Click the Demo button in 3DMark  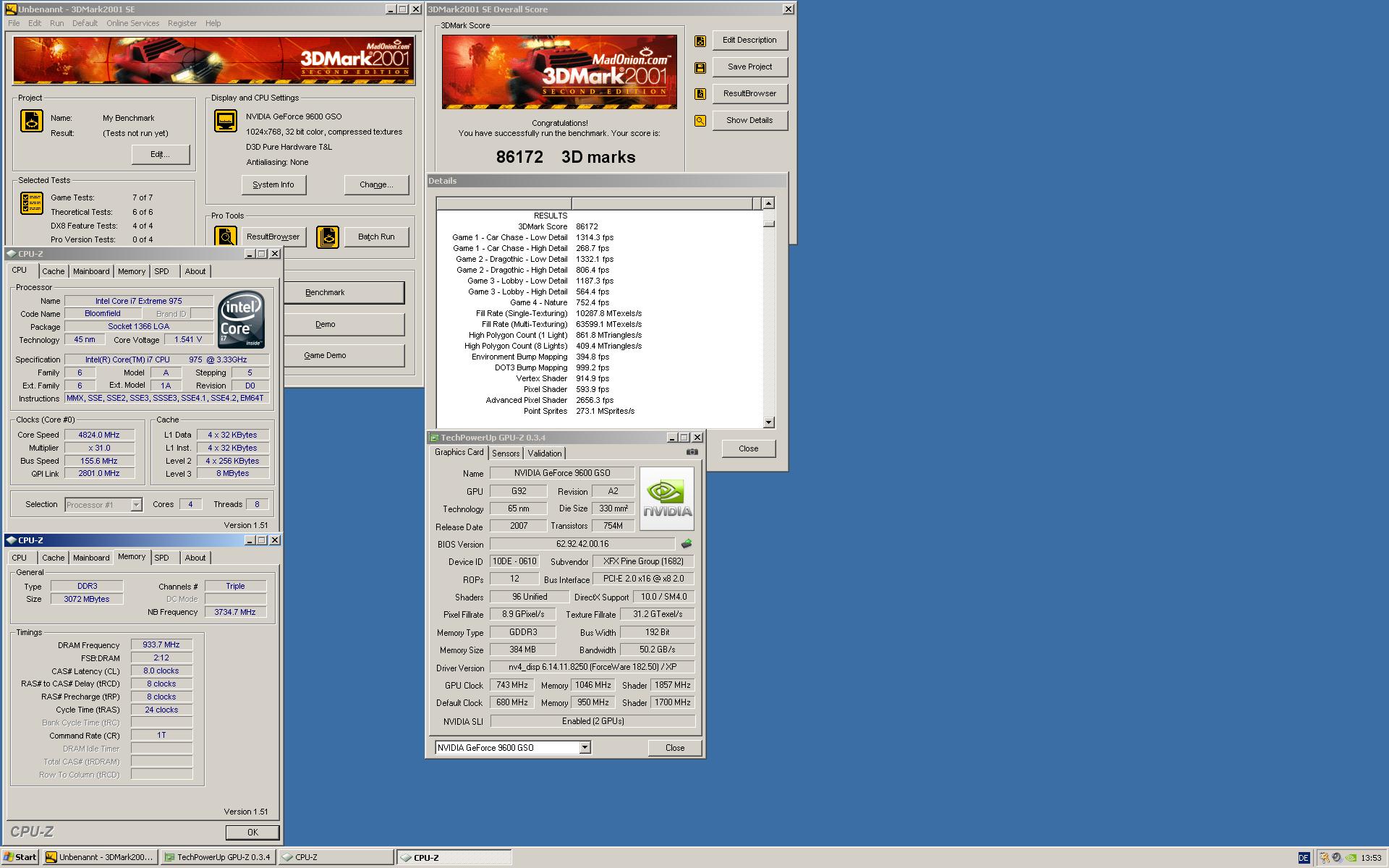click(343, 325)
